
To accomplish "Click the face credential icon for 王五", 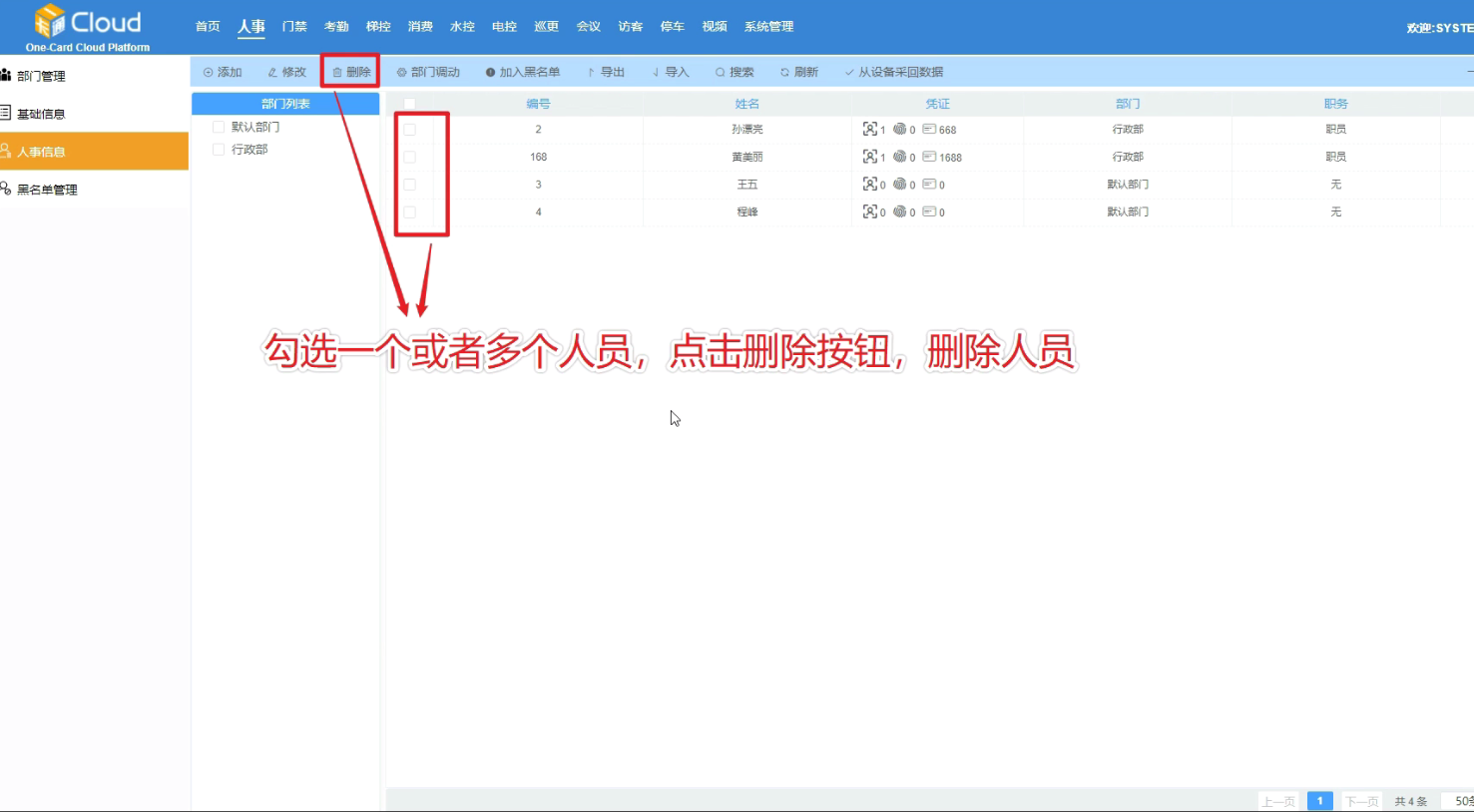I will pyautogui.click(x=870, y=184).
